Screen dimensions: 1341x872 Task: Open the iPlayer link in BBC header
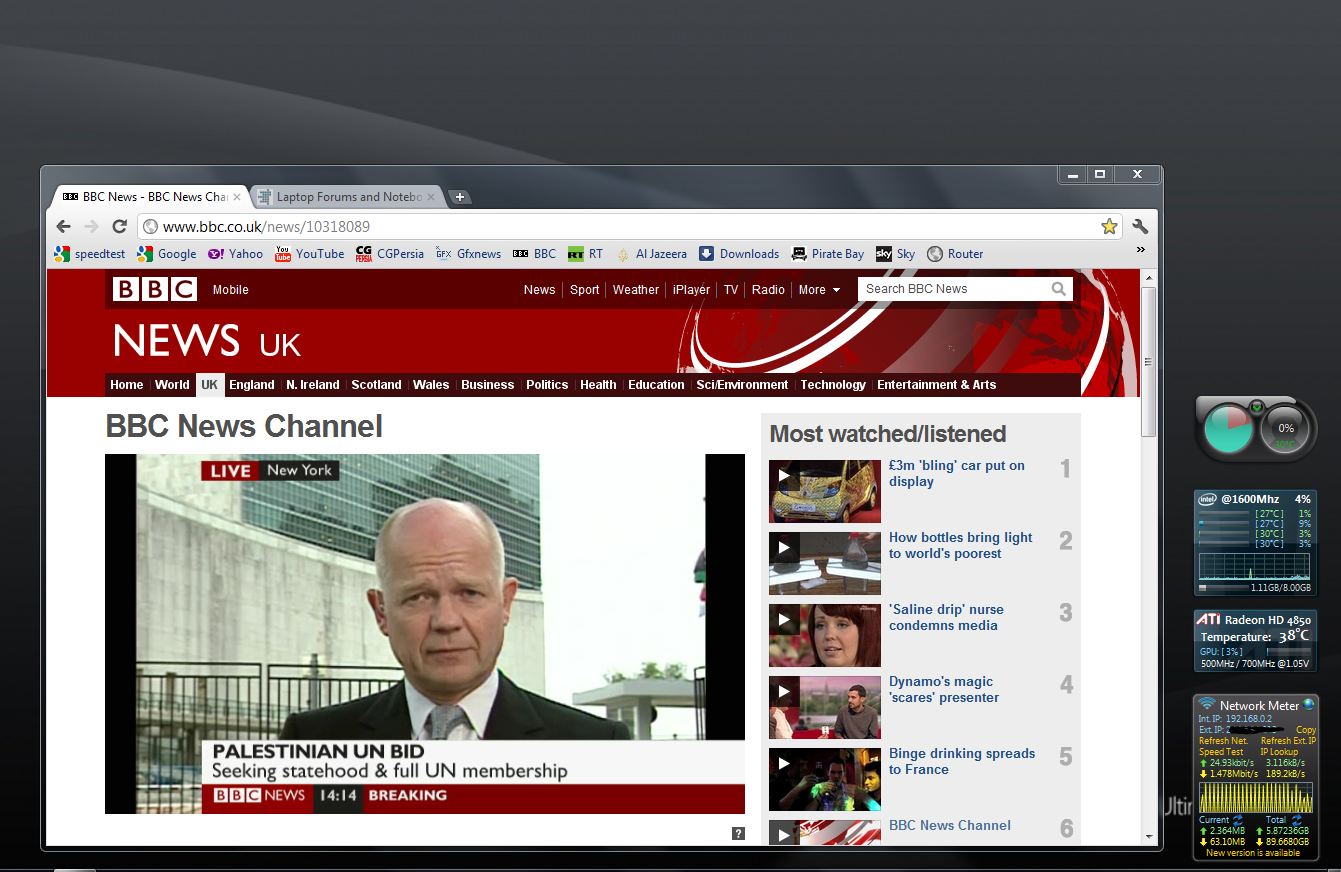pyautogui.click(x=691, y=290)
